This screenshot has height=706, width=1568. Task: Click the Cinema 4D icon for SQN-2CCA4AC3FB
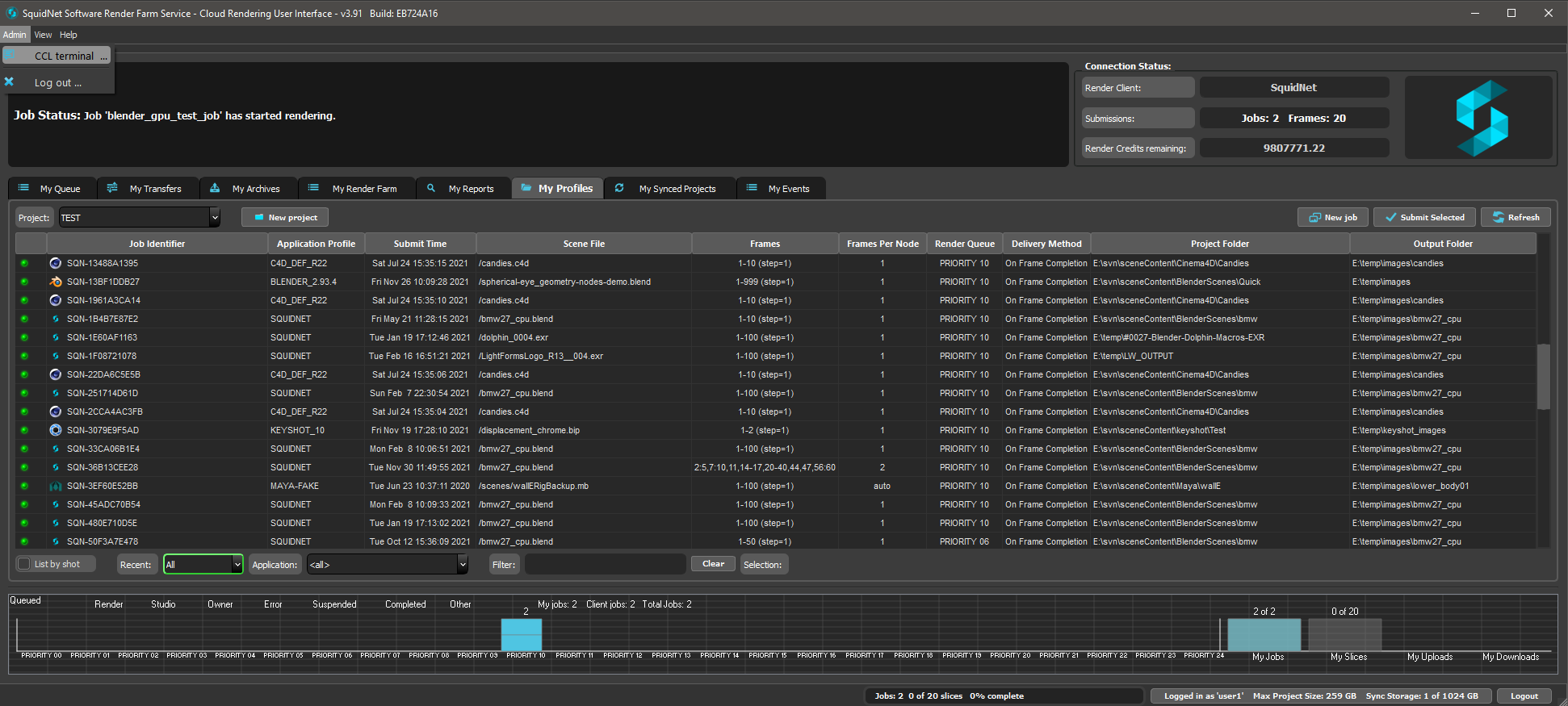[55, 411]
